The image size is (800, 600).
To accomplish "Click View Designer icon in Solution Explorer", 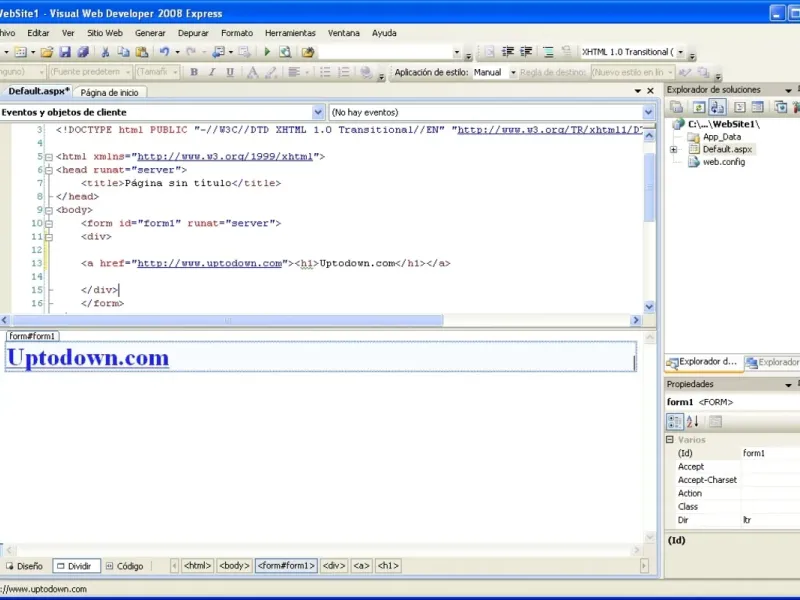I will (x=758, y=107).
